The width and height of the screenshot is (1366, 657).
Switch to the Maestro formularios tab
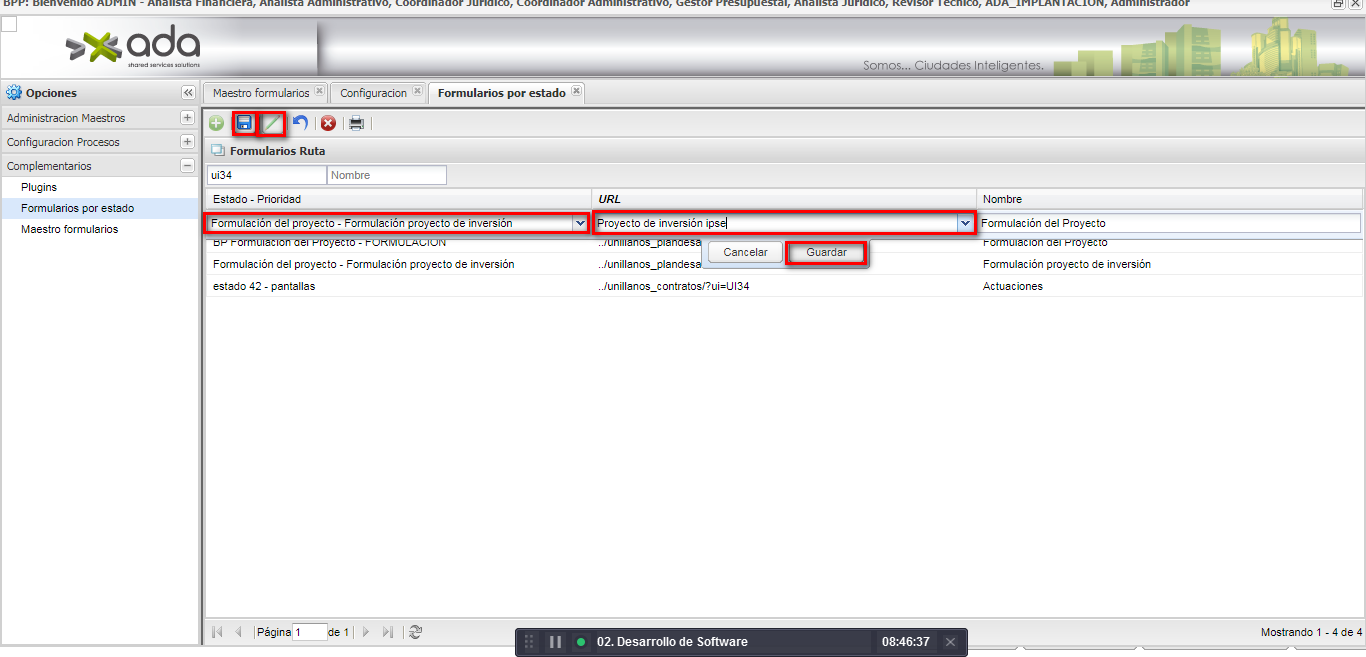tap(261, 92)
